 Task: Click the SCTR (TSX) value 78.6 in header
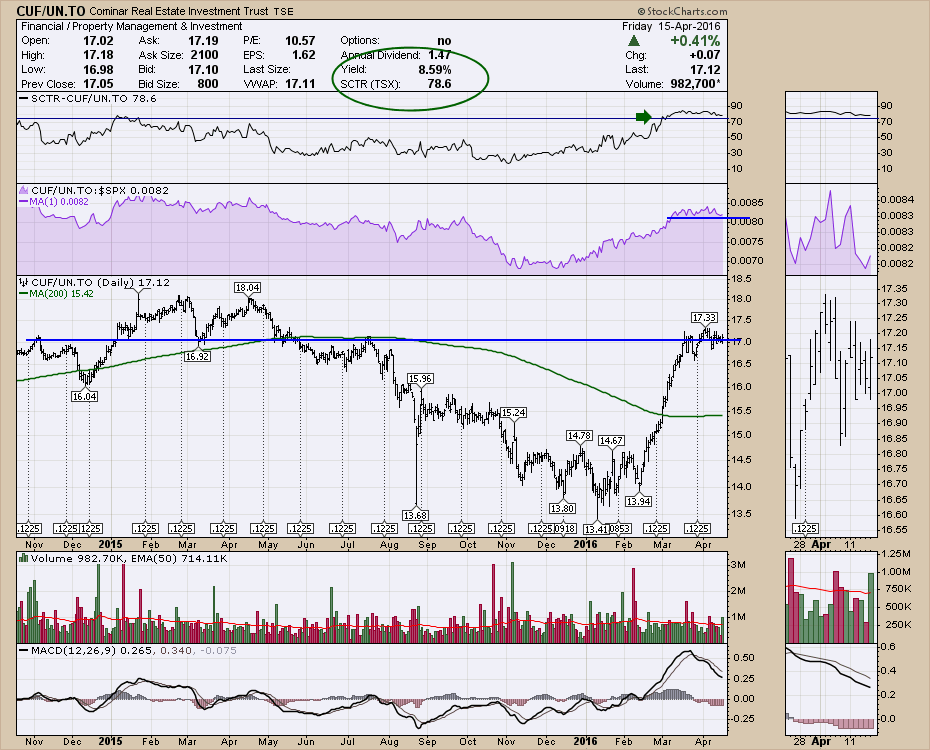439,84
